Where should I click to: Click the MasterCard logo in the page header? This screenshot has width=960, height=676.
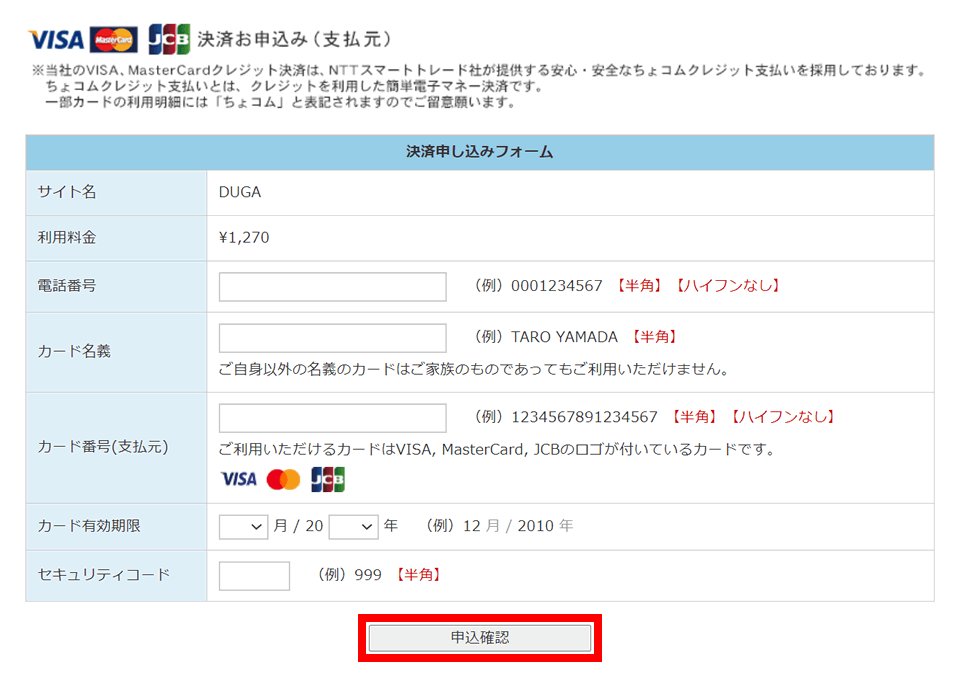point(114,40)
